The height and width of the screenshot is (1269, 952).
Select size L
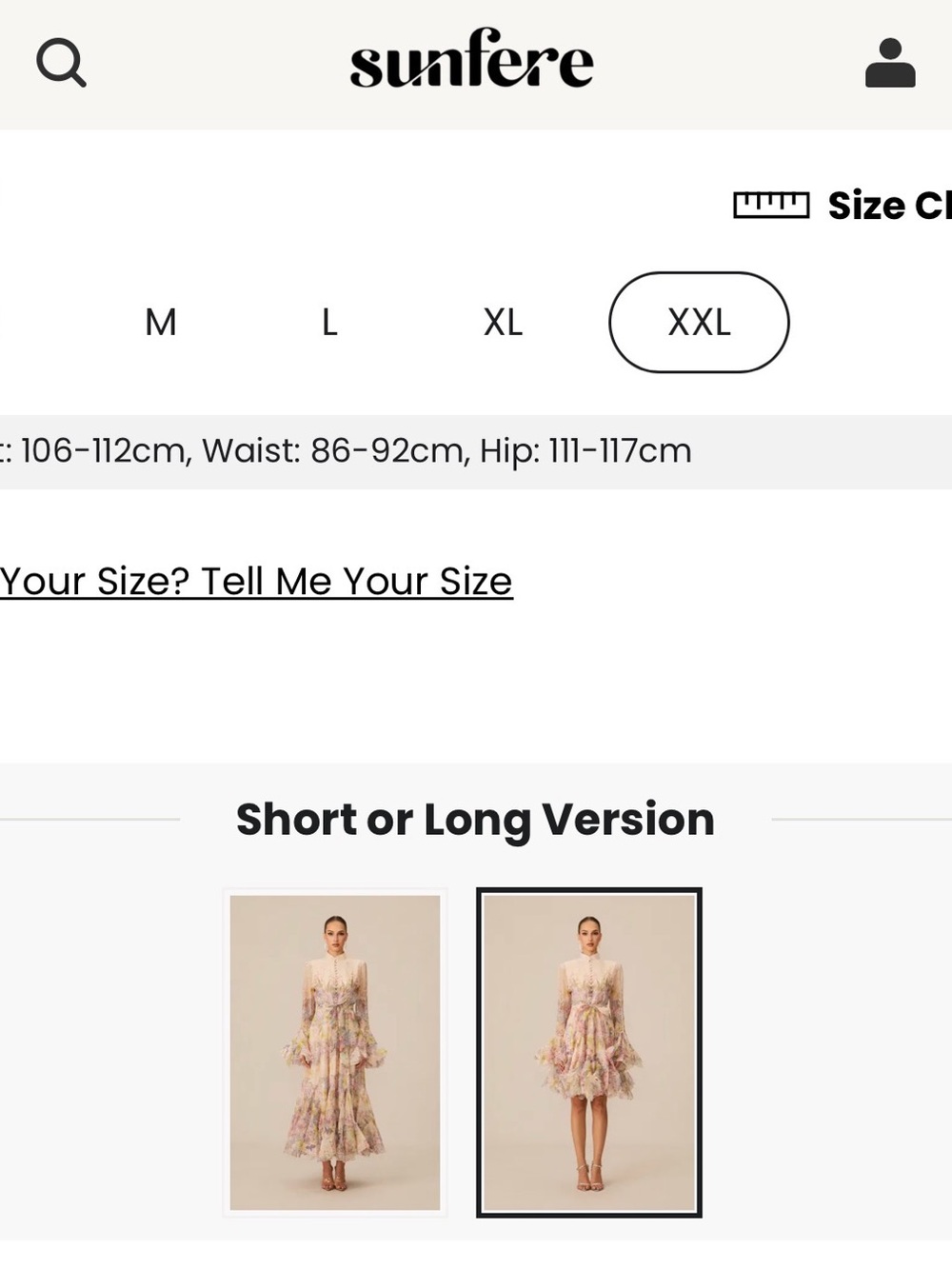(x=329, y=323)
